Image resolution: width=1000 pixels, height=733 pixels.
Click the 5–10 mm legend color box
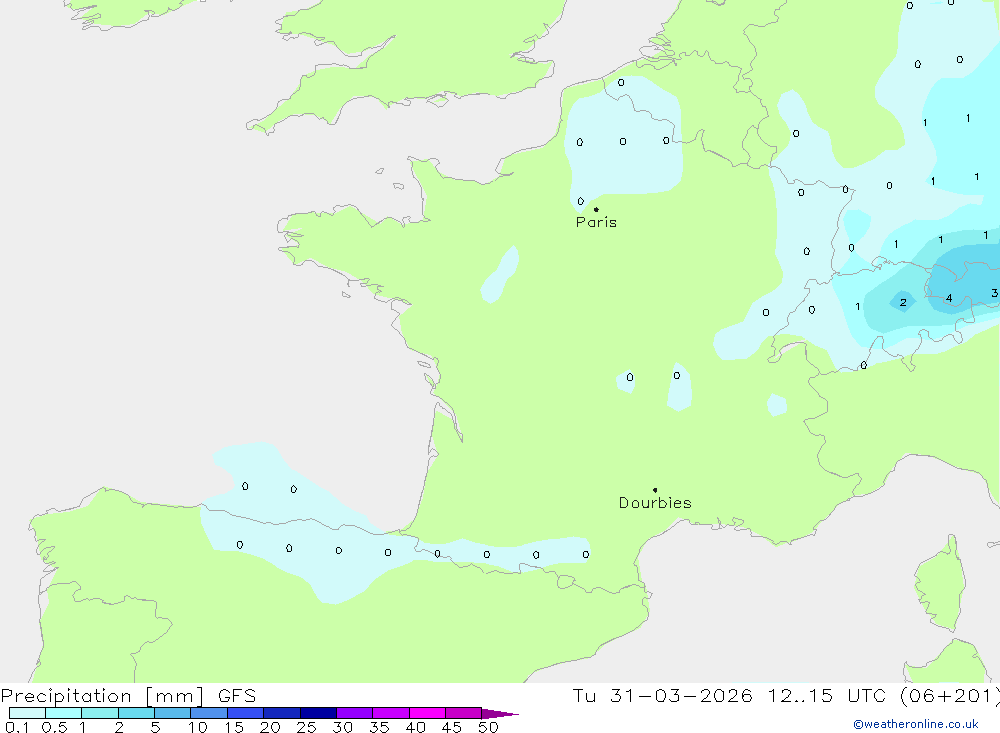pos(173,713)
